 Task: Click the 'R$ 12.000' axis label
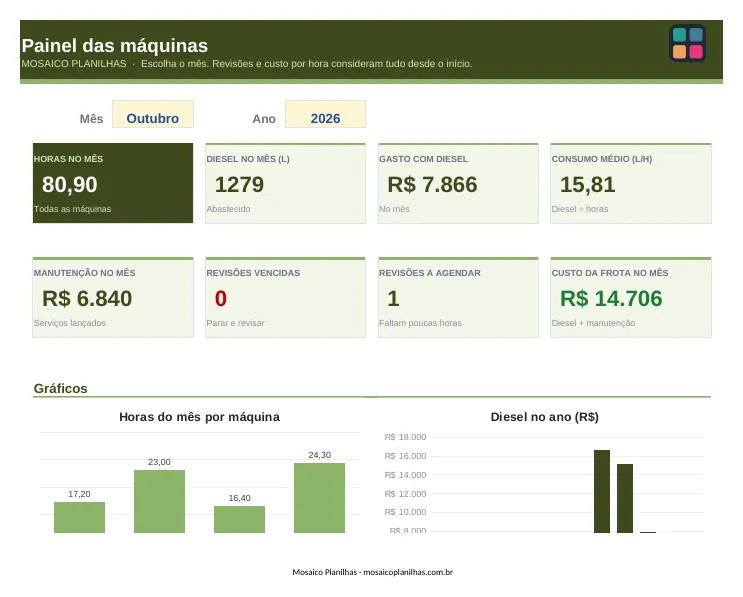pos(405,494)
